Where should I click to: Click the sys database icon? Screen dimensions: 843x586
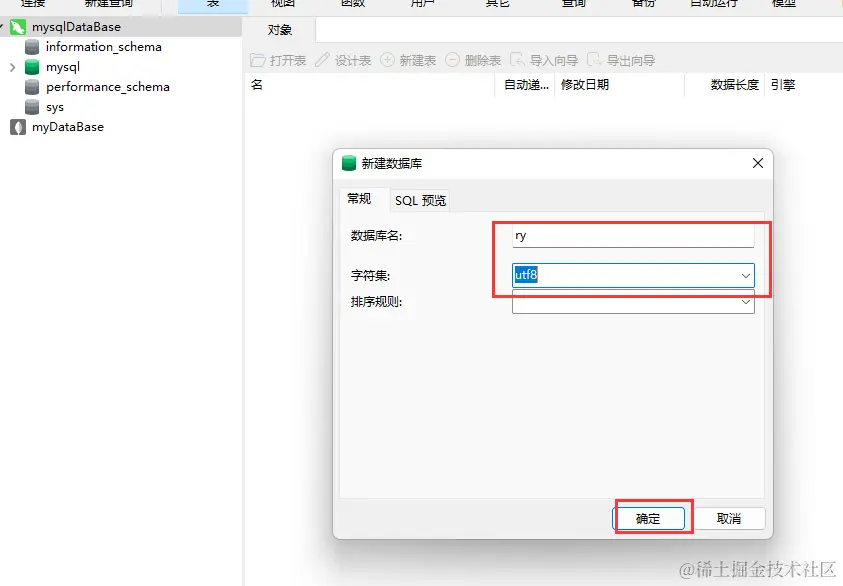(x=32, y=107)
